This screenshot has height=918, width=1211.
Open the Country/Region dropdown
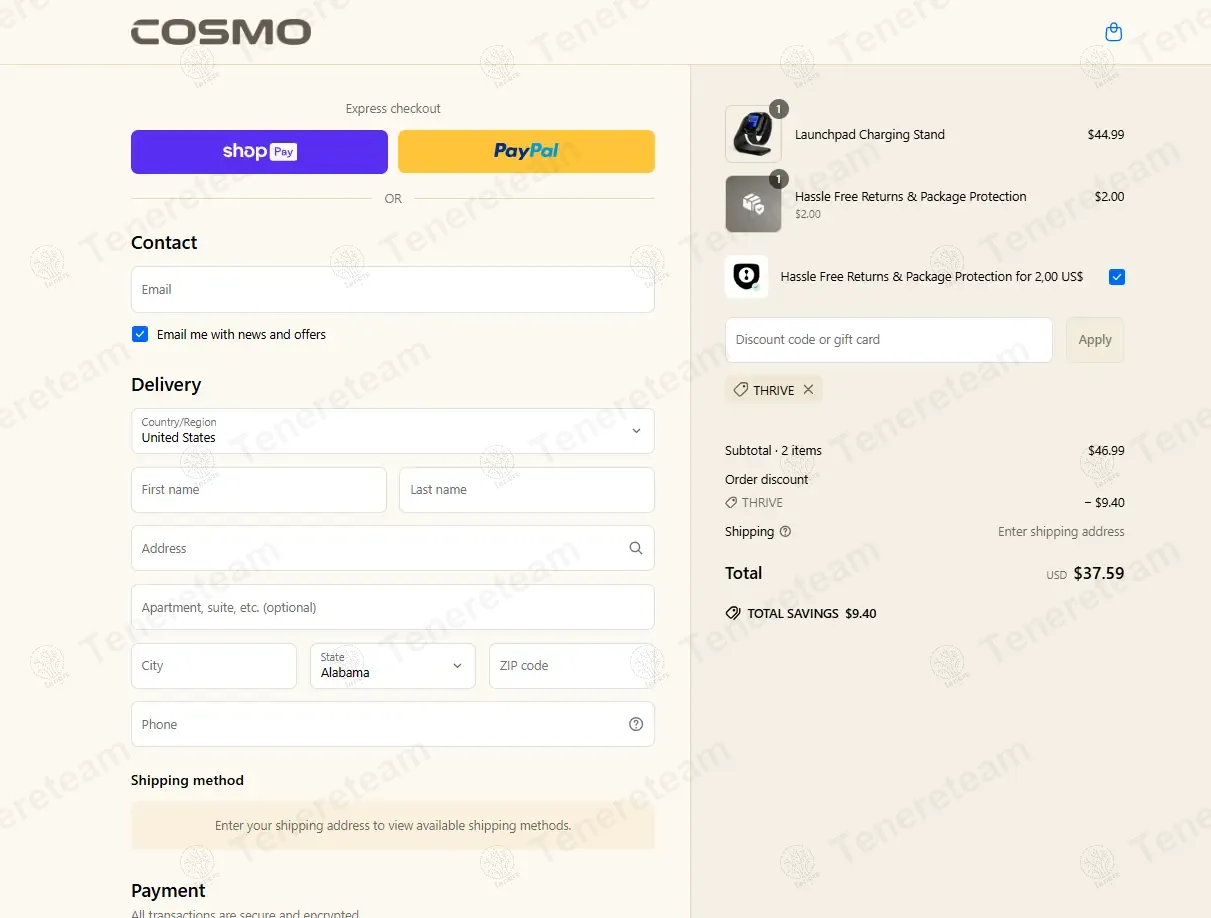[393, 431]
